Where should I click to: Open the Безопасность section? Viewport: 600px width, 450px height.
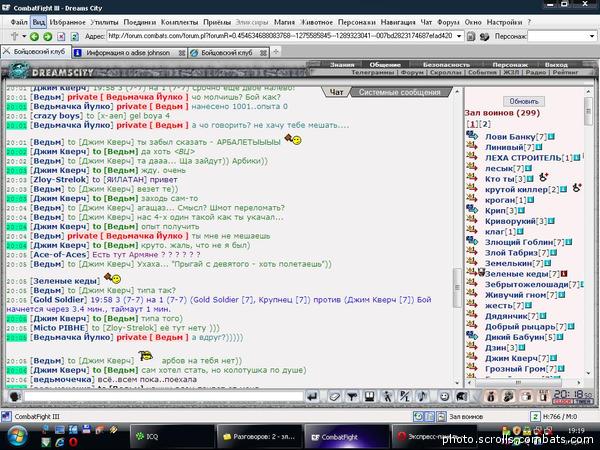446,65
